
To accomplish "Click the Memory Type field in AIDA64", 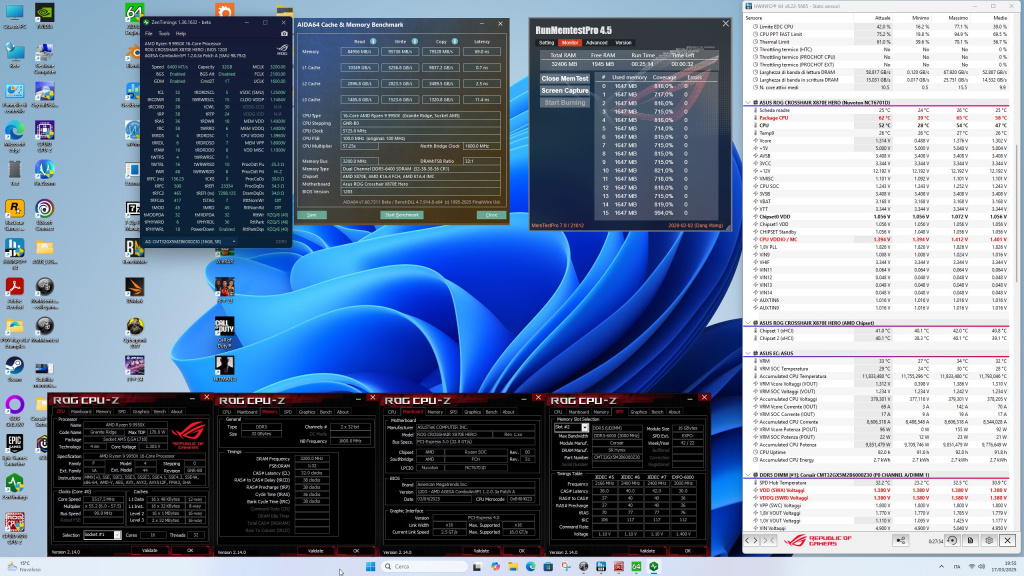I will pyautogui.click(x=421, y=168).
